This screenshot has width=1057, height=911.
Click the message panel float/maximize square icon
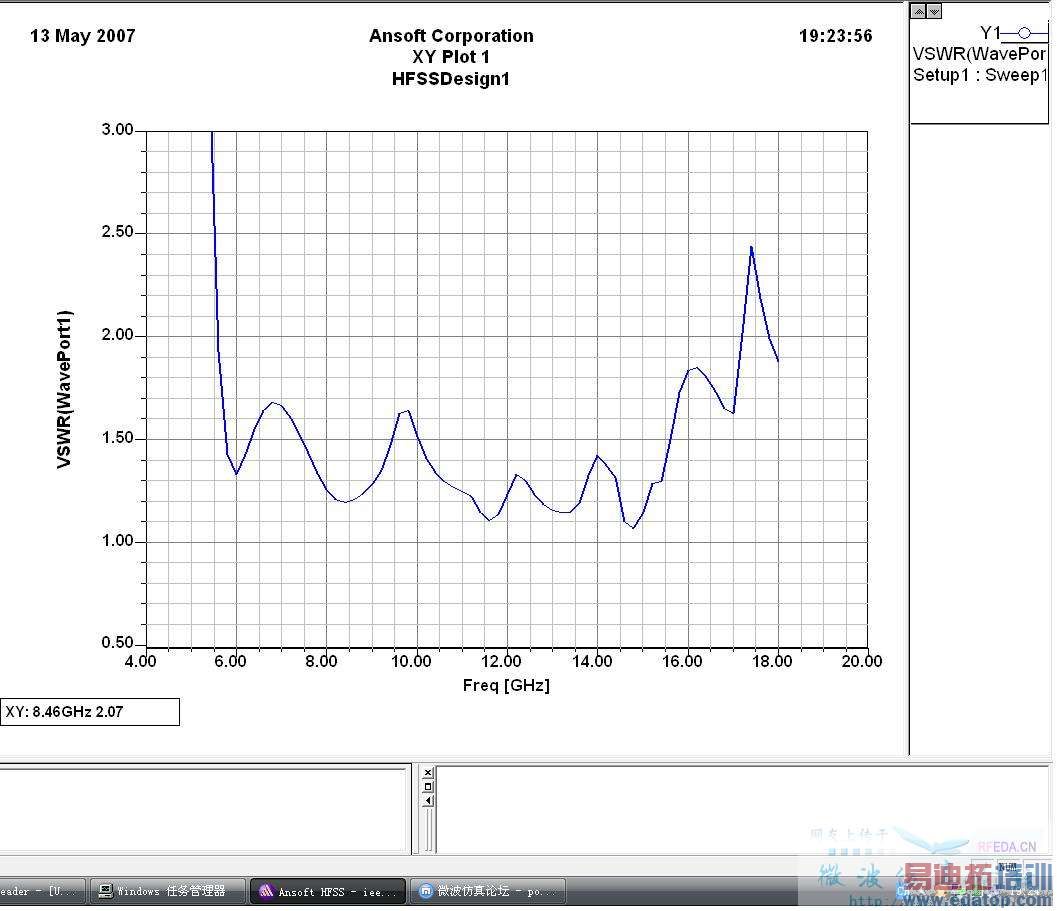(428, 786)
